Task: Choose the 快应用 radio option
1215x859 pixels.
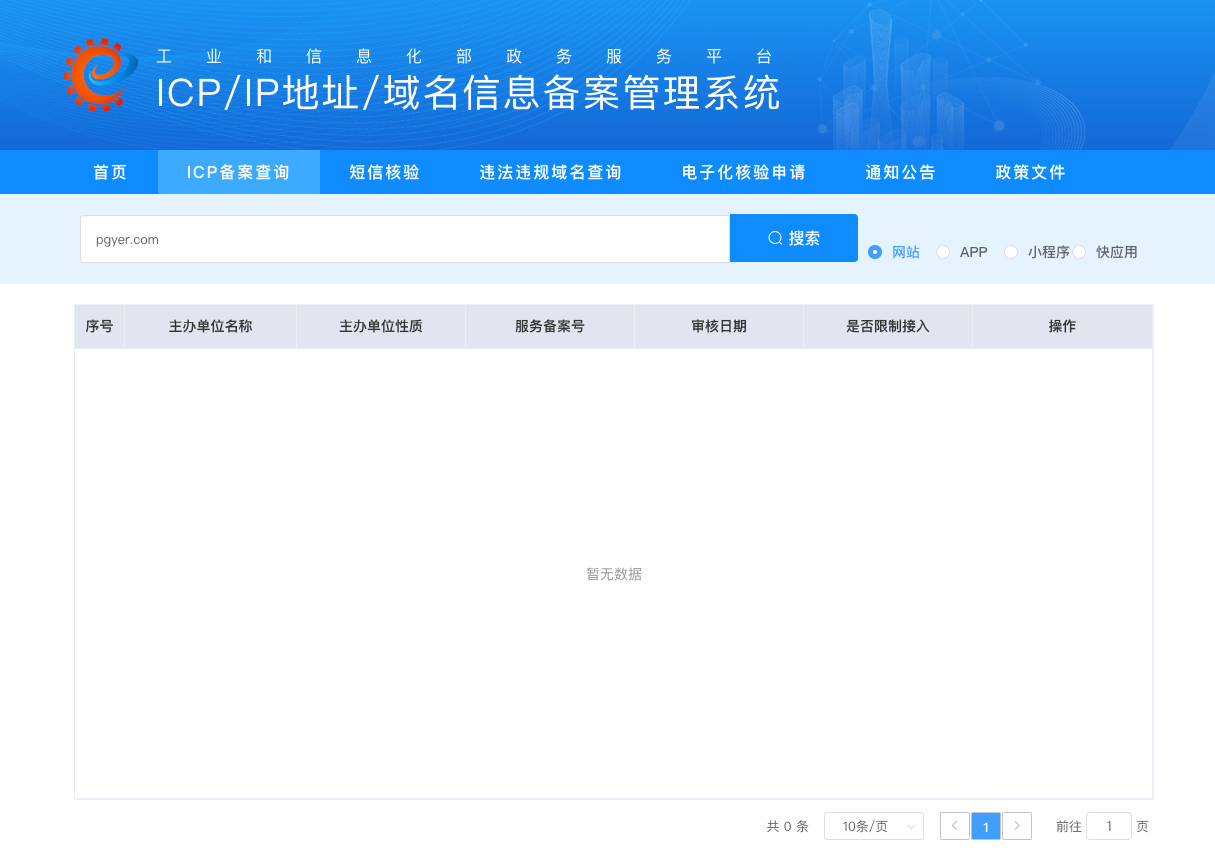Action: pos(1080,252)
